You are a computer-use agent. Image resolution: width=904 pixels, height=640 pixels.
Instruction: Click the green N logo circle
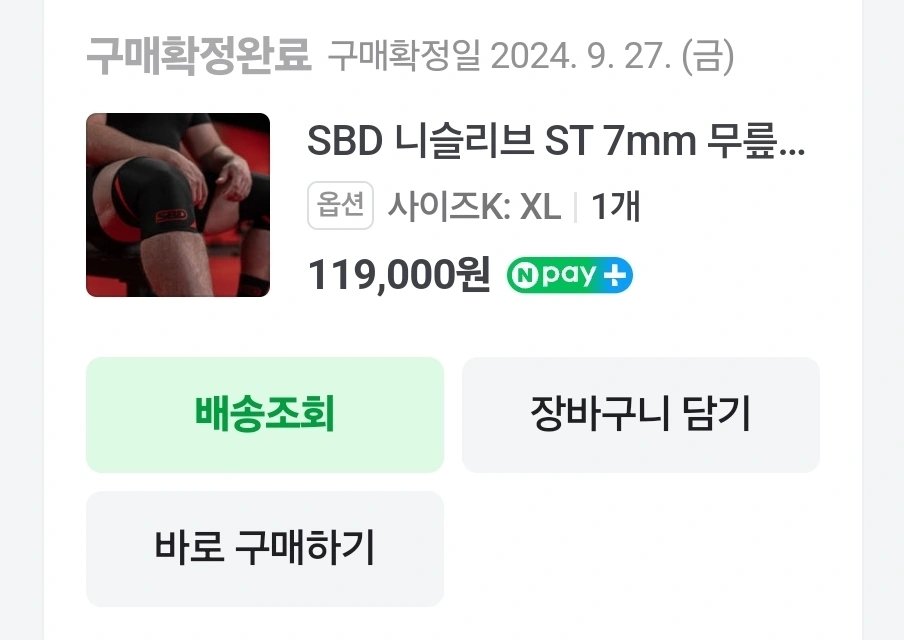525,276
